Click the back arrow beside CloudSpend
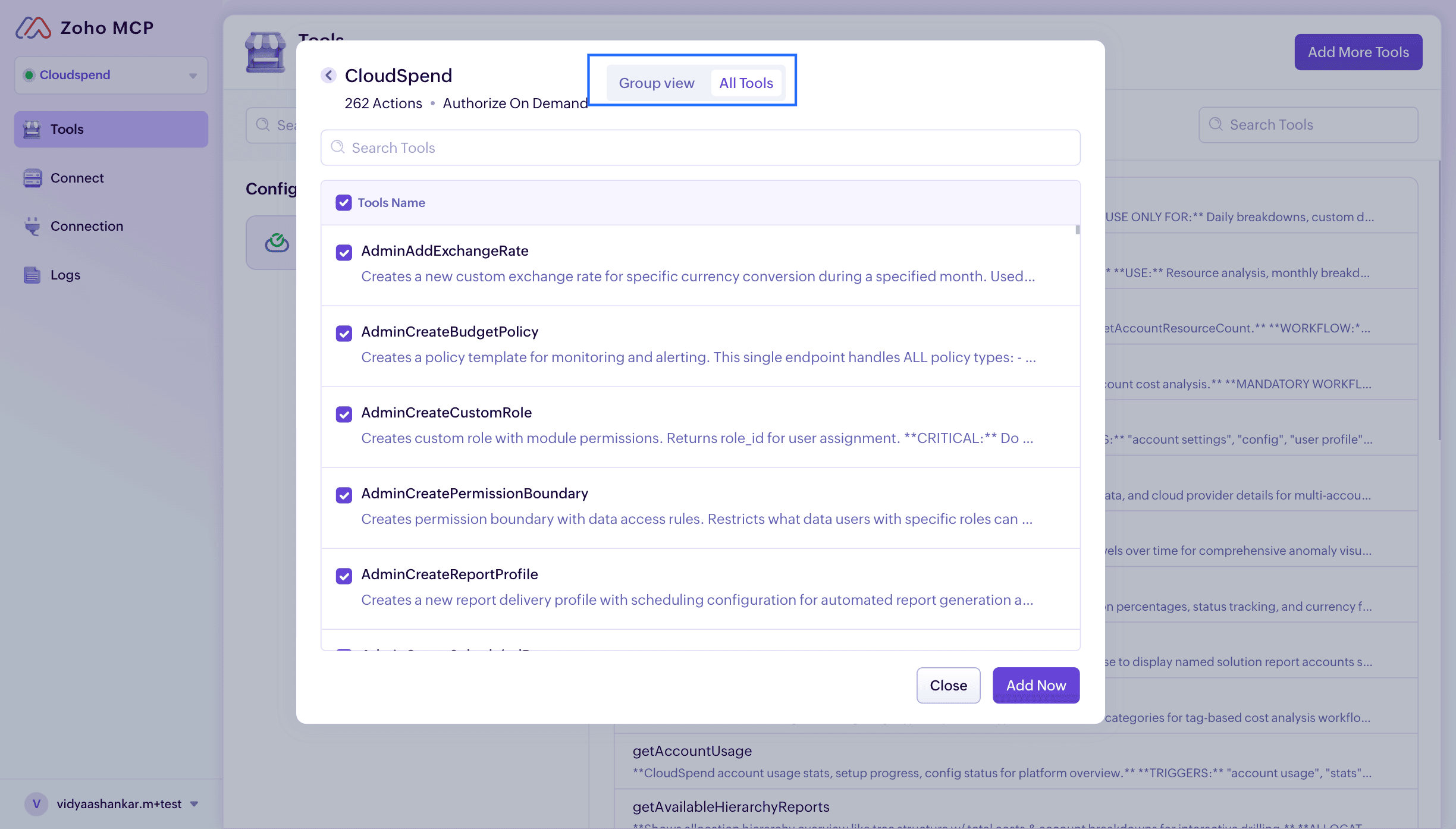The image size is (1456, 829). coord(328,76)
